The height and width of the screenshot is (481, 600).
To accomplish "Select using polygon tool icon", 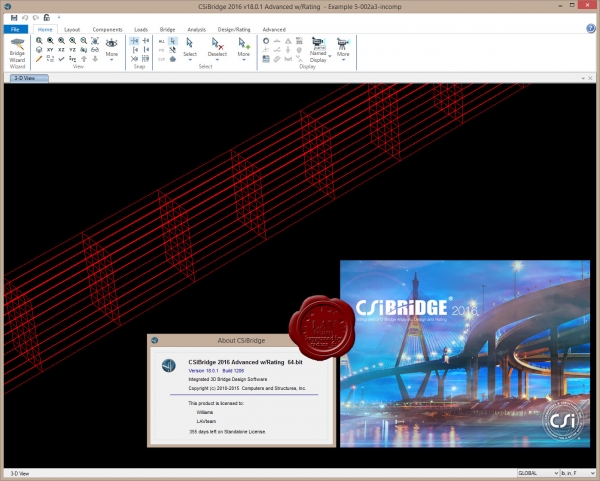I will (x=173, y=59).
